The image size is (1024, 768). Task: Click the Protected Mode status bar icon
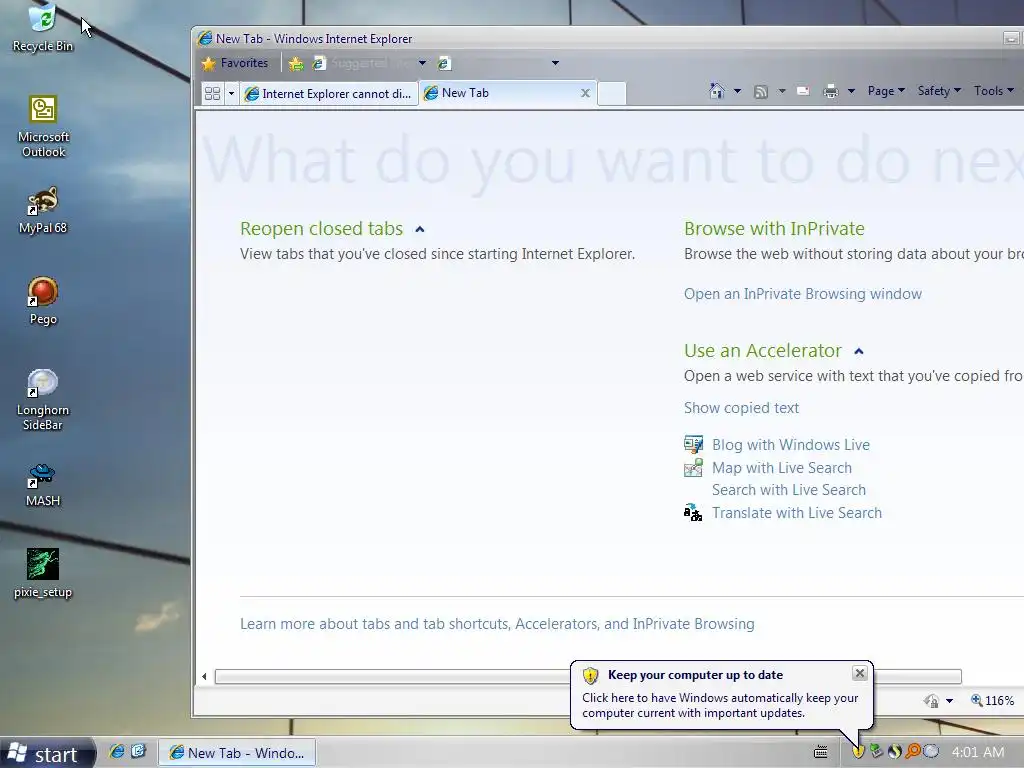[931, 701]
